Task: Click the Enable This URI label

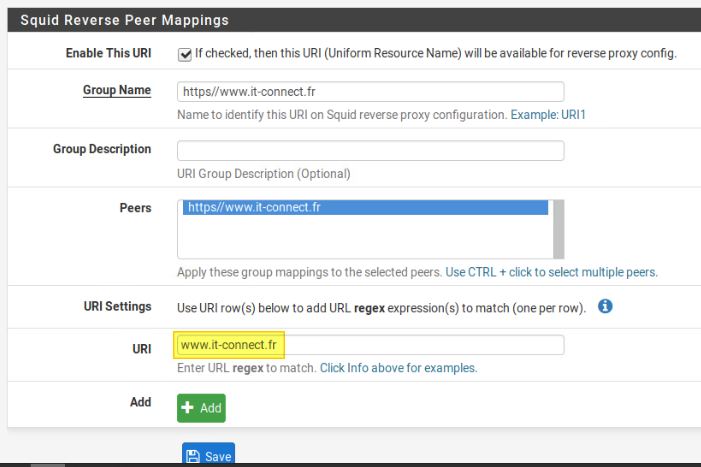Action: (x=108, y=52)
